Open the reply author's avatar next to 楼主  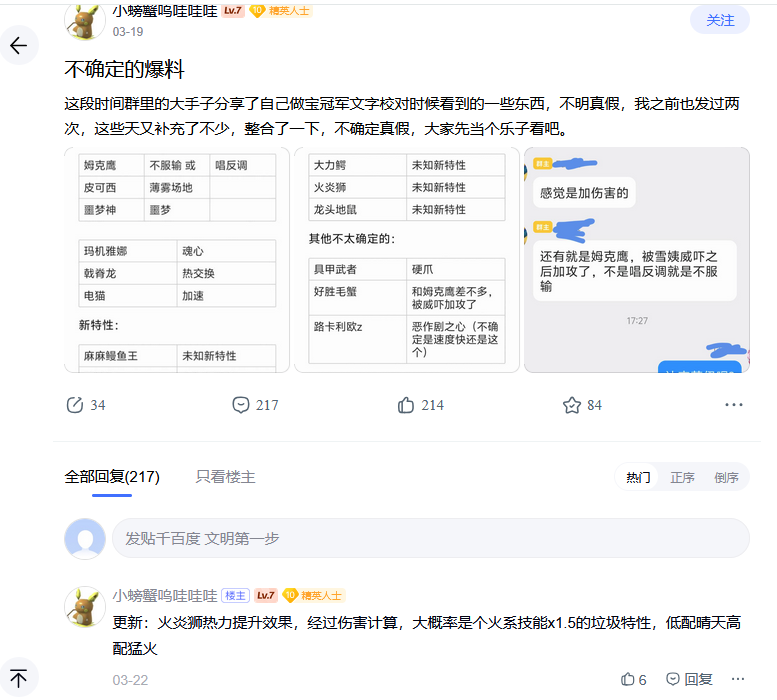[85, 607]
